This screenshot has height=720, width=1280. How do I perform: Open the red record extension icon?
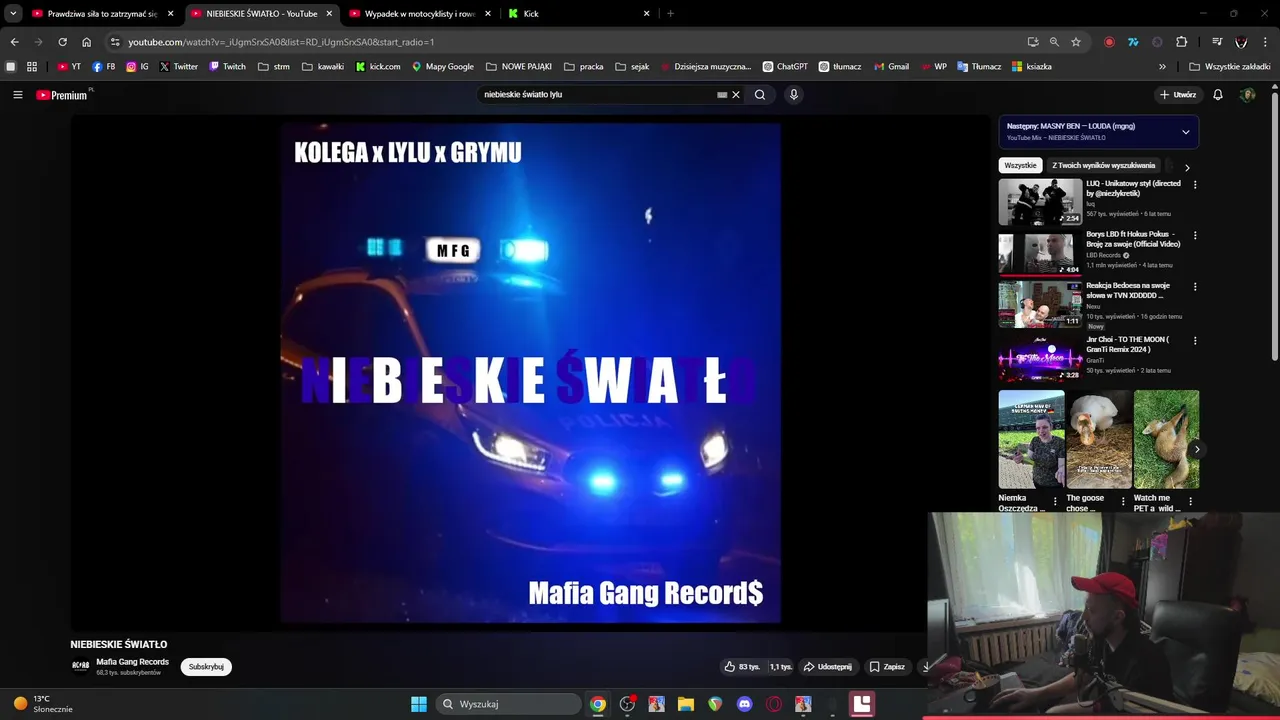pos(1109,42)
